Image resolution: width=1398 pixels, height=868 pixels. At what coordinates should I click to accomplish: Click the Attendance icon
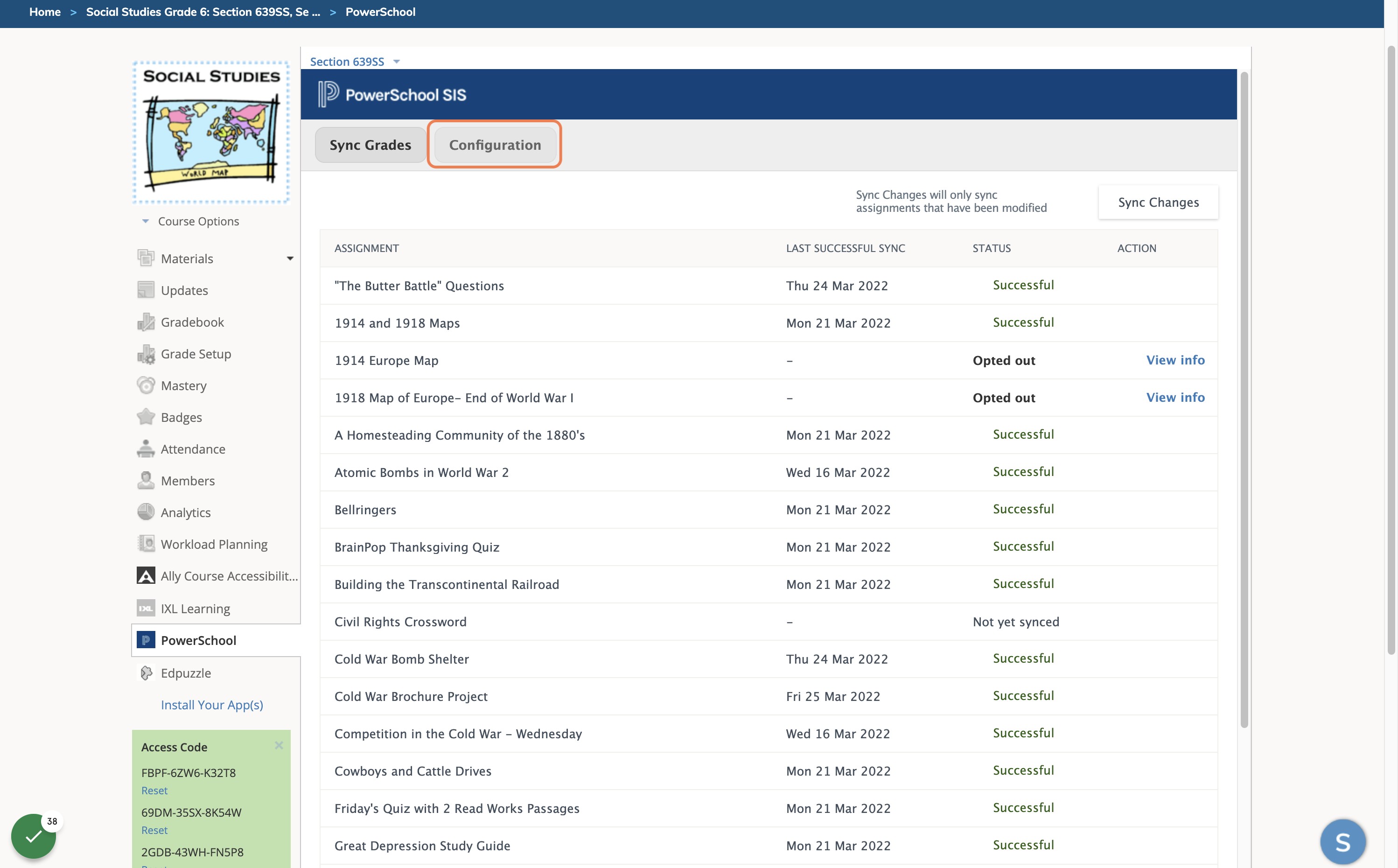(146, 449)
